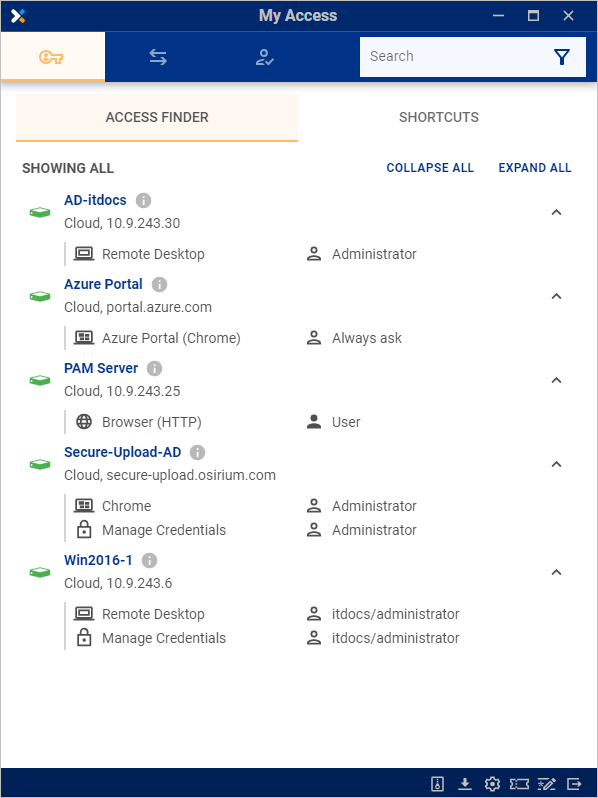Launch Remote Desktop for Win2016-1
The width and height of the screenshot is (598, 798).
click(153, 614)
